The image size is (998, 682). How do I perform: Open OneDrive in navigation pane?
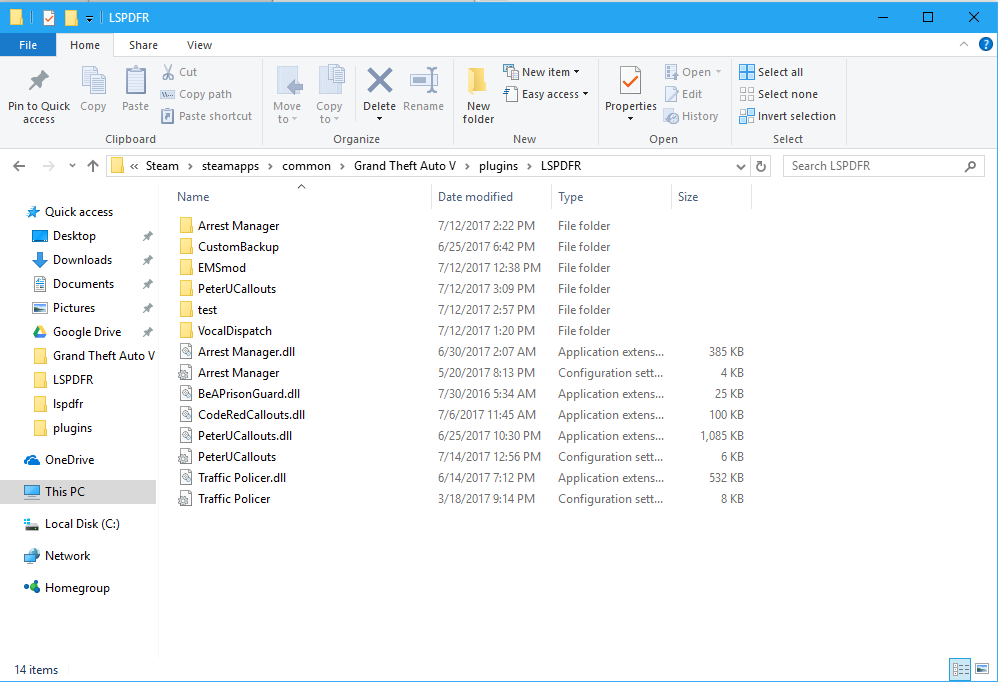(x=69, y=459)
